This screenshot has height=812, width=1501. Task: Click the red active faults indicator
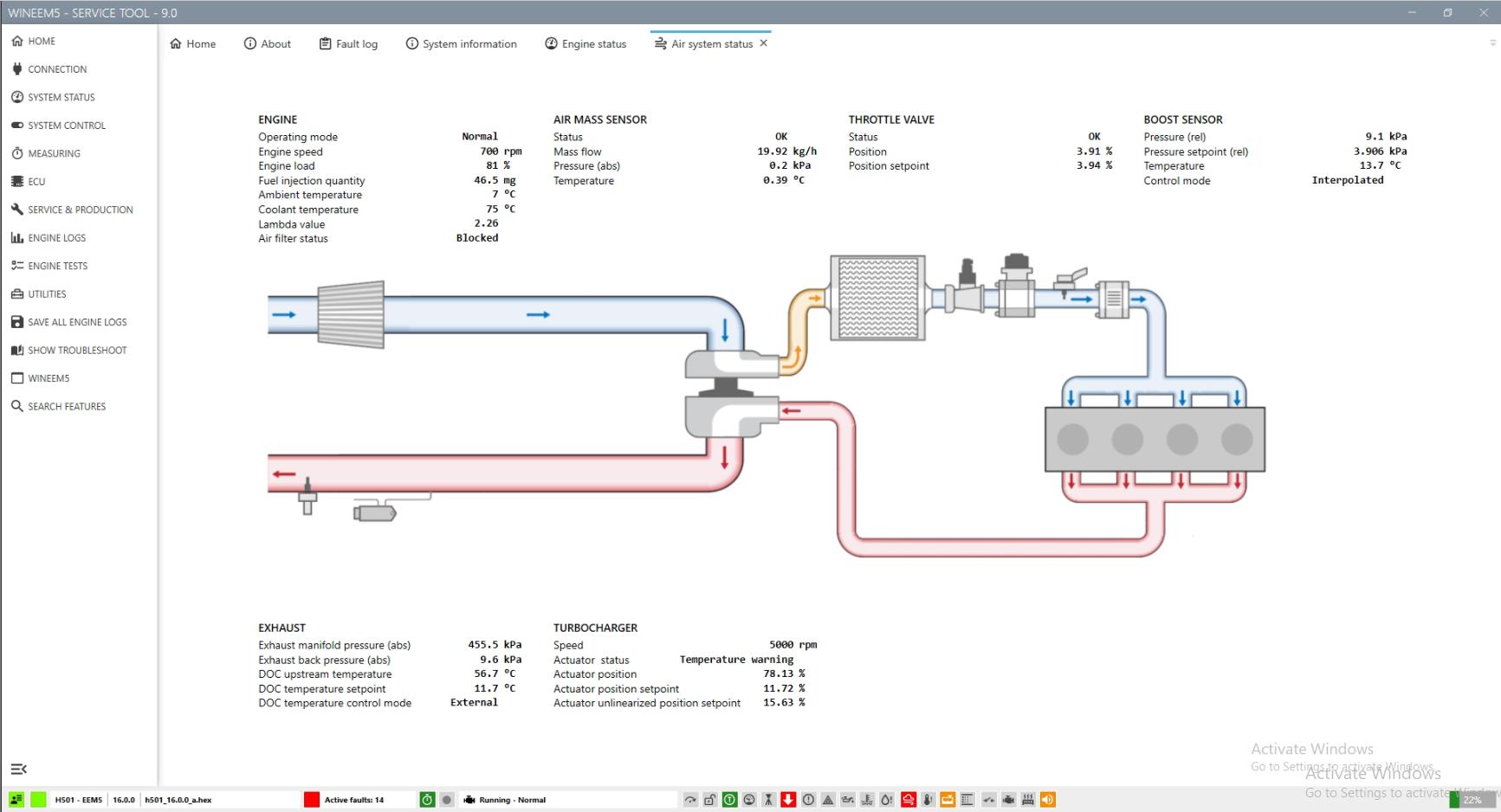[312, 800]
